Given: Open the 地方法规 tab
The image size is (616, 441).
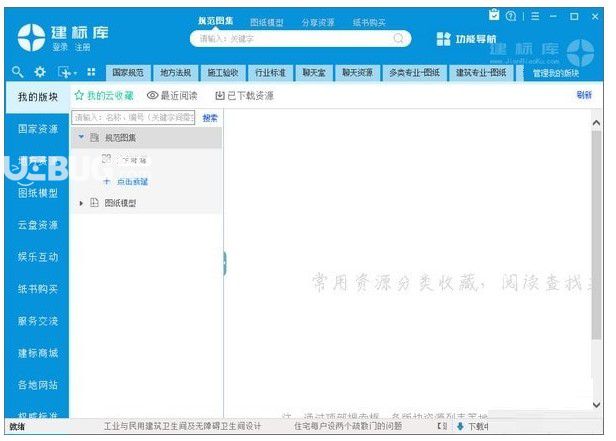Looking at the screenshot, I should click(x=176, y=73).
